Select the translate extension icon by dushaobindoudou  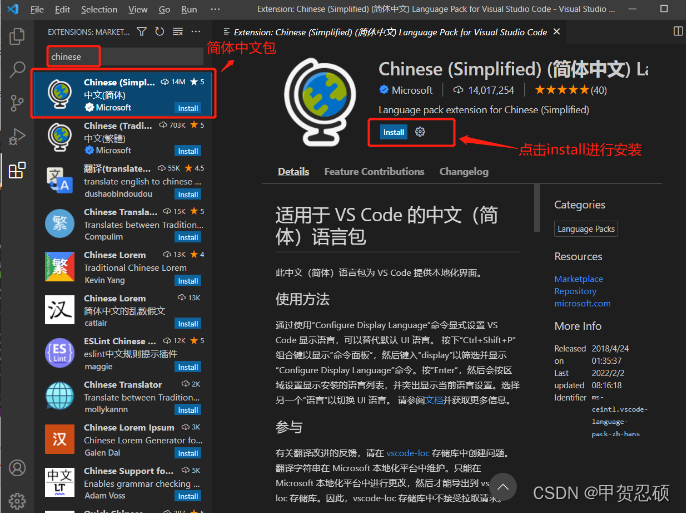click(x=60, y=180)
